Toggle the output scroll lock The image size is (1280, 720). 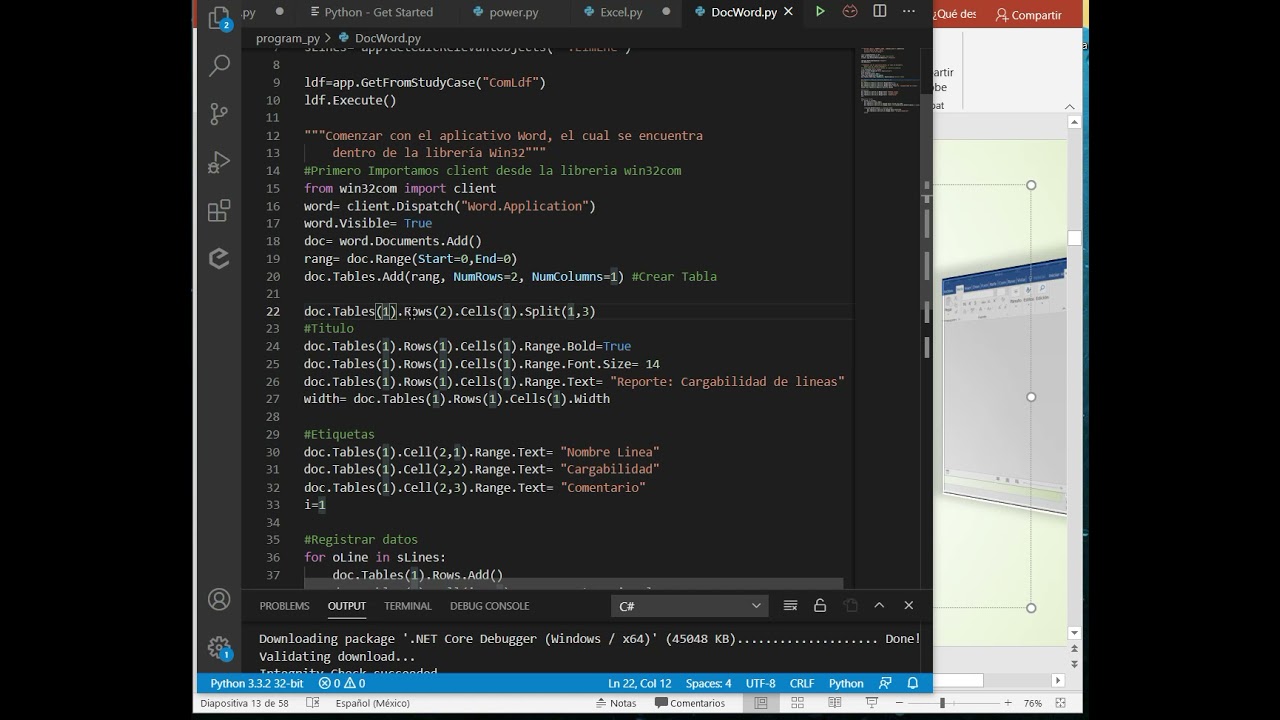pos(820,605)
